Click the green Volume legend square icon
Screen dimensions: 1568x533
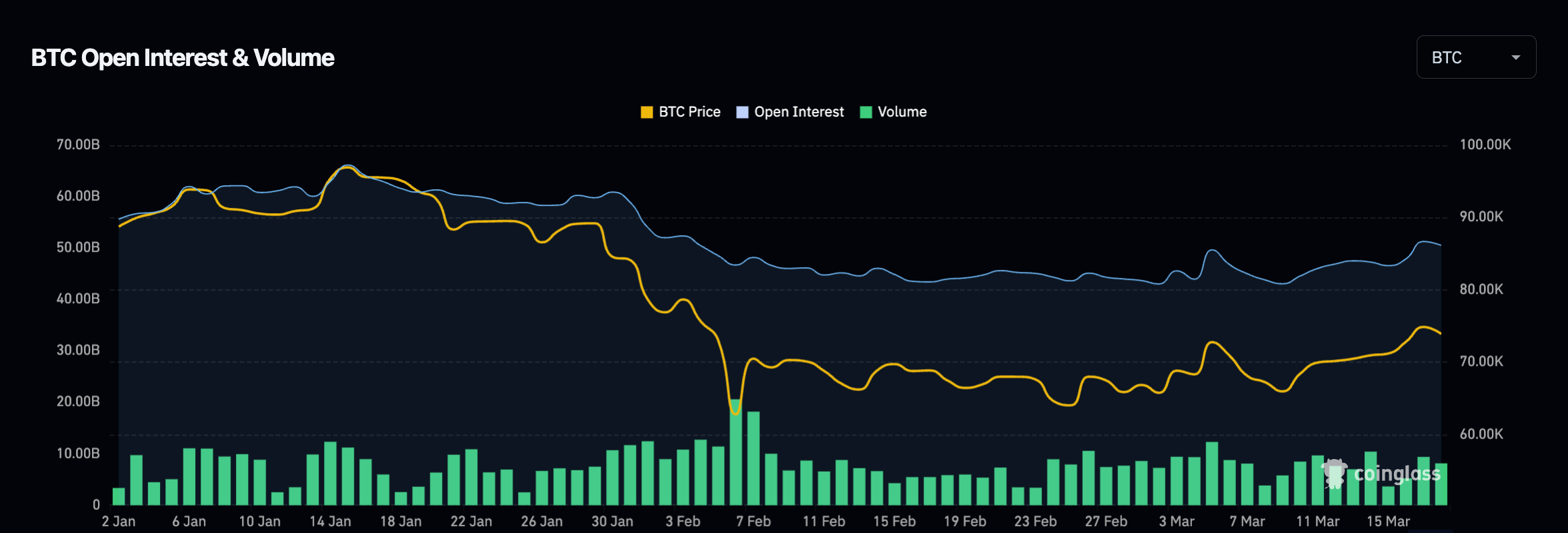[x=866, y=113]
